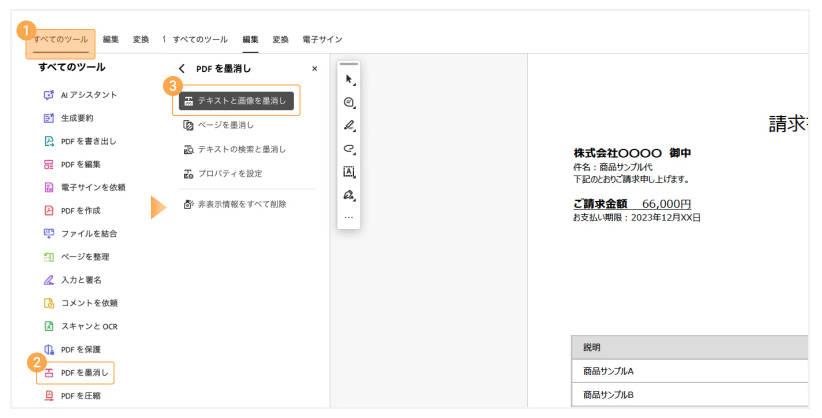Select テキストの検索と墨消し option

pyautogui.click(x=234, y=149)
